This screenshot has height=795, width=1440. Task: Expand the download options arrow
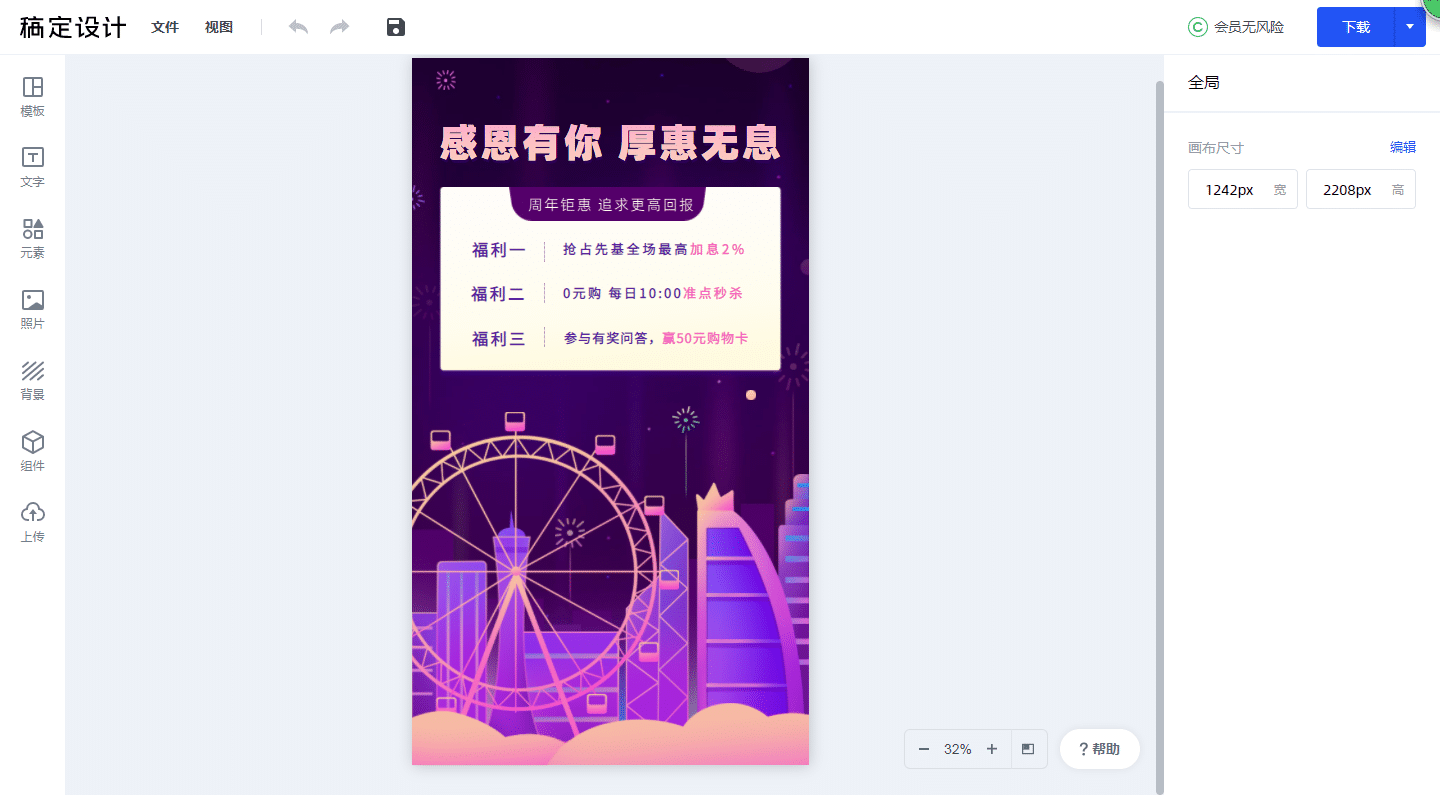tap(1410, 27)
